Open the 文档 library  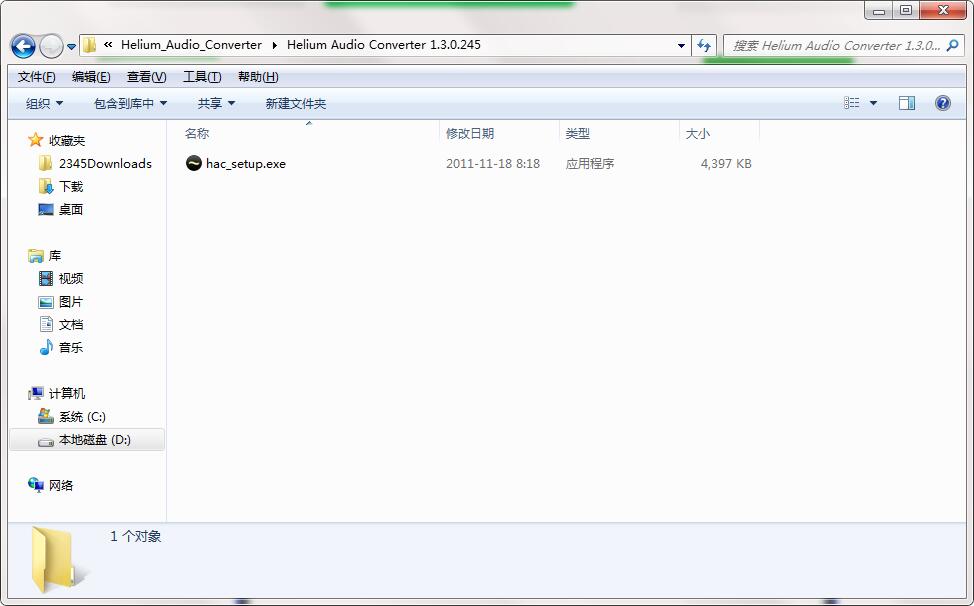click(x=71, y=325)
